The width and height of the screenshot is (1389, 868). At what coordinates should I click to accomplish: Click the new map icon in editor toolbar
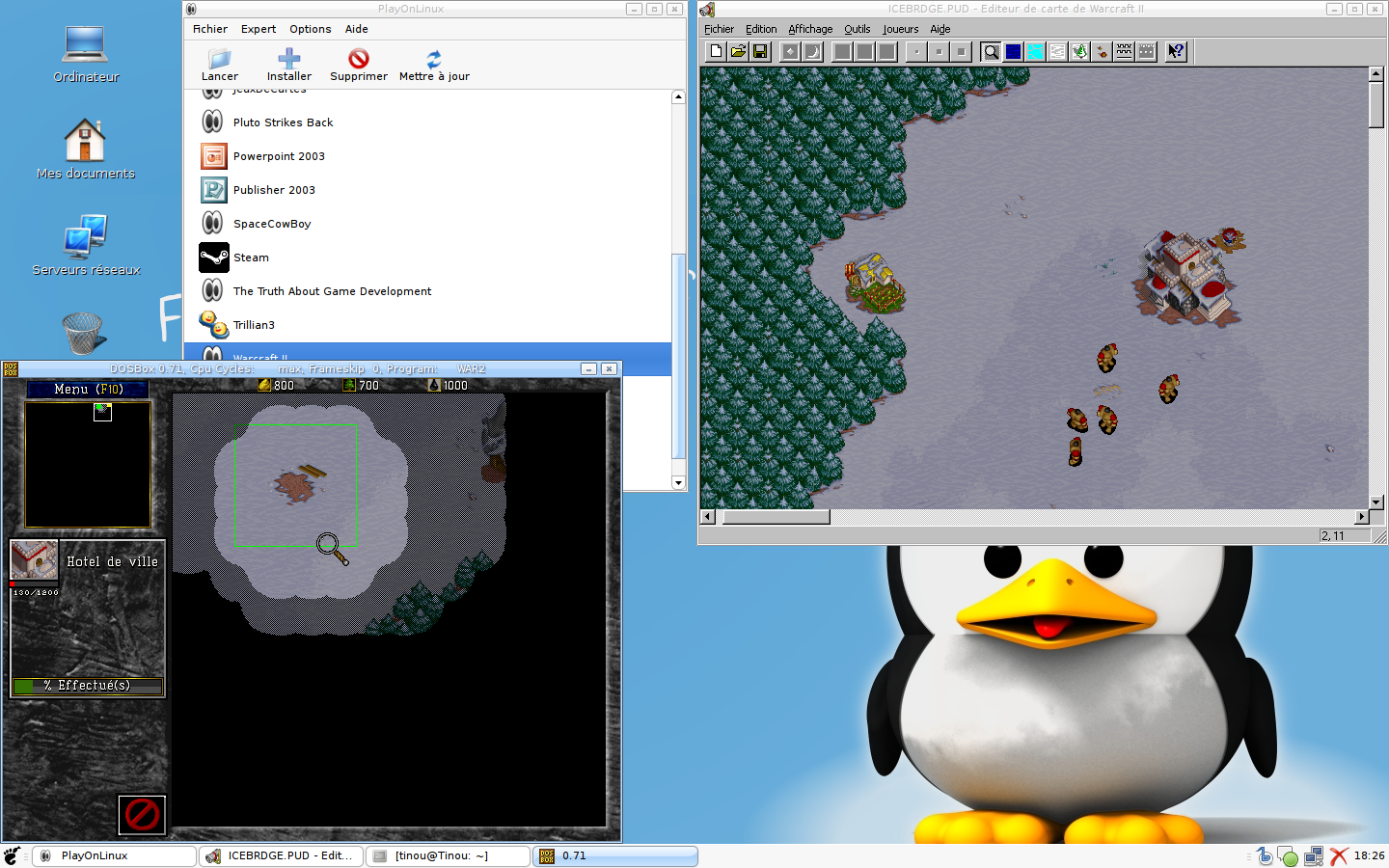[716, 51]
